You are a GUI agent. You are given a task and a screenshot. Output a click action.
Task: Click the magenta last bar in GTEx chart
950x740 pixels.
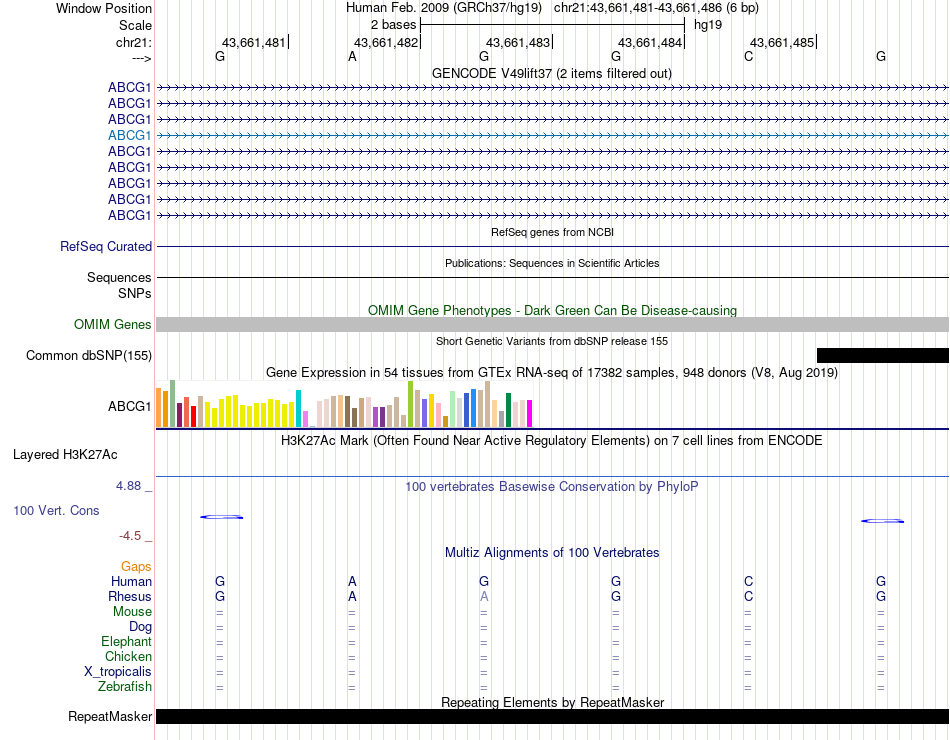[x=530, y=413]
